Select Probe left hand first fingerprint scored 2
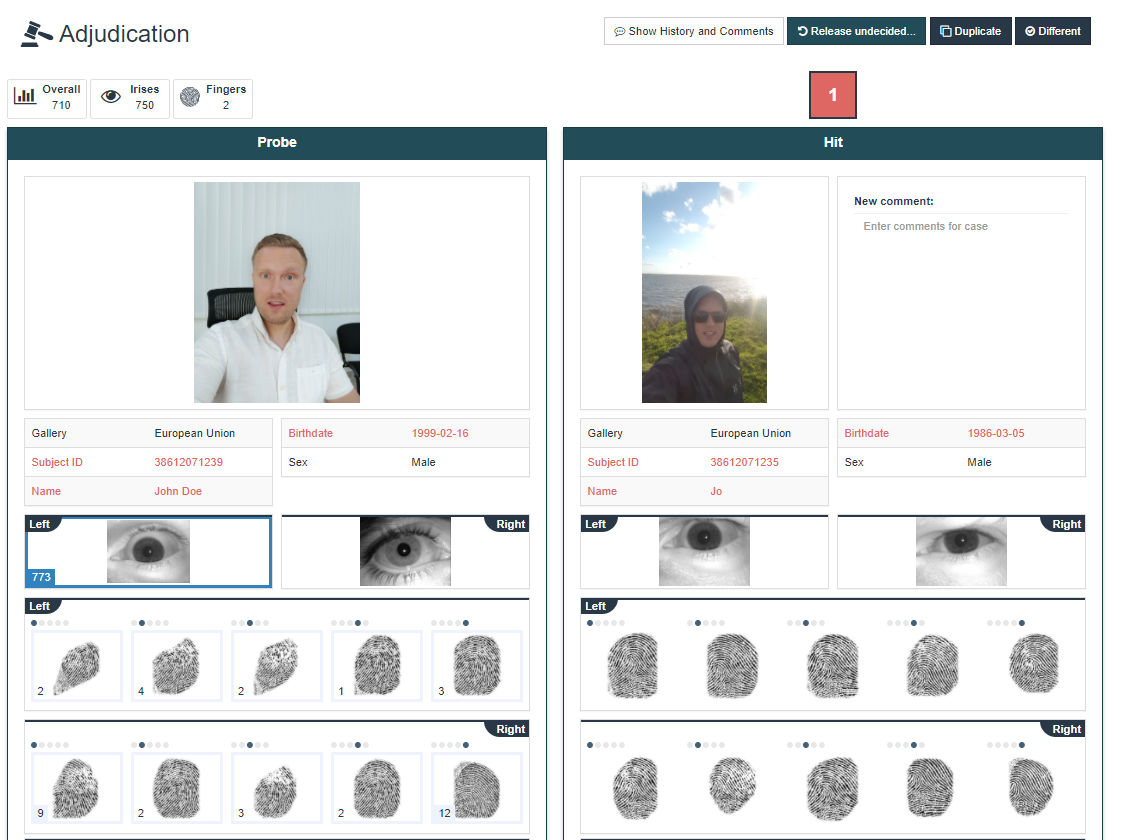The height and width of the screenshot is (840, 1121). click(x=76, y=666)
